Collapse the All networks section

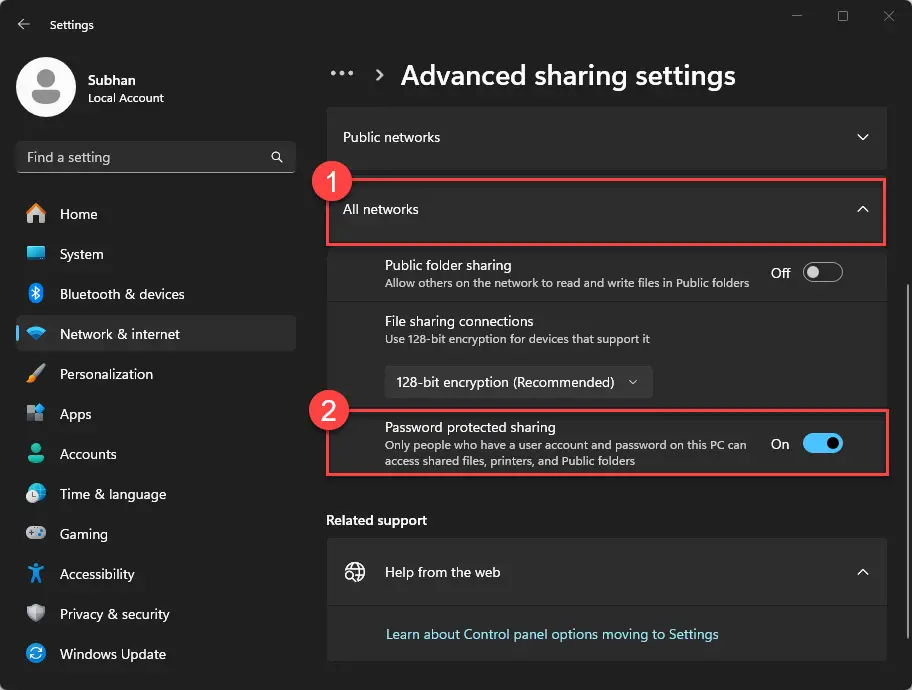[606, 210]
